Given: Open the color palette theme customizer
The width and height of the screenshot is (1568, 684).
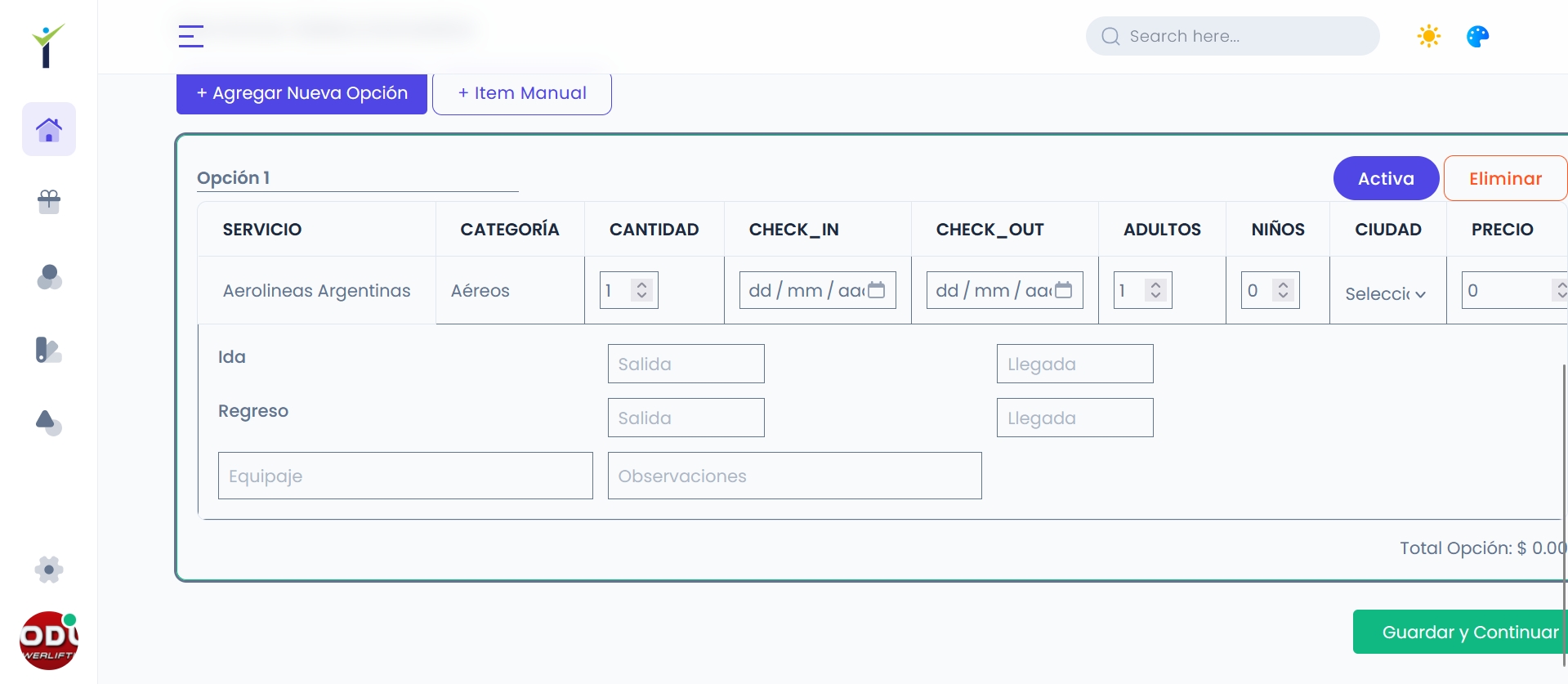Looking at the screenshot, I should point(1477,36).
